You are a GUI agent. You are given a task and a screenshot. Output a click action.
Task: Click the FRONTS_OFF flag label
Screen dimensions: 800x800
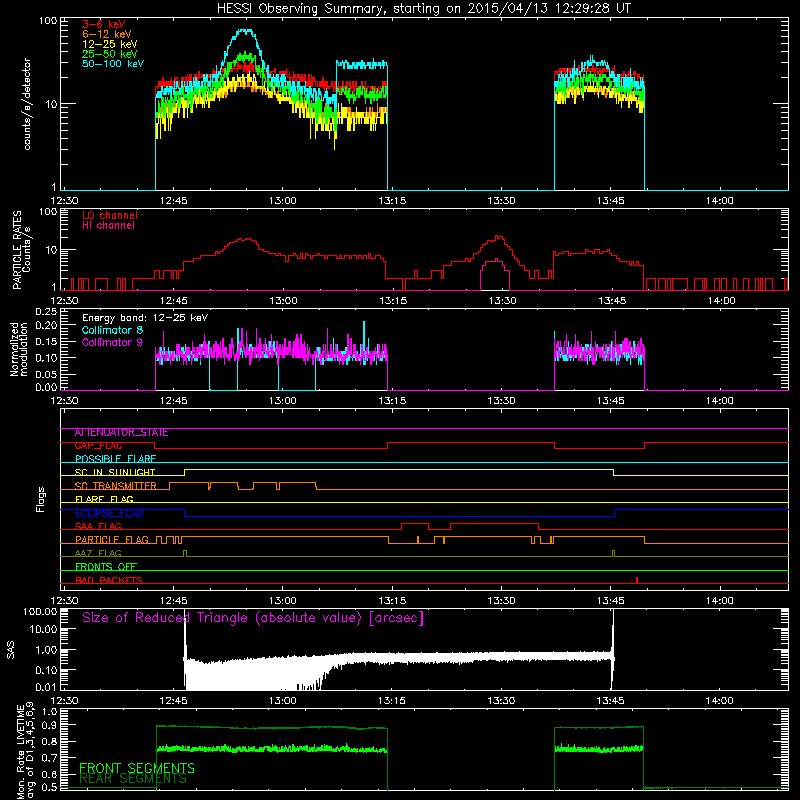(106, 567)
